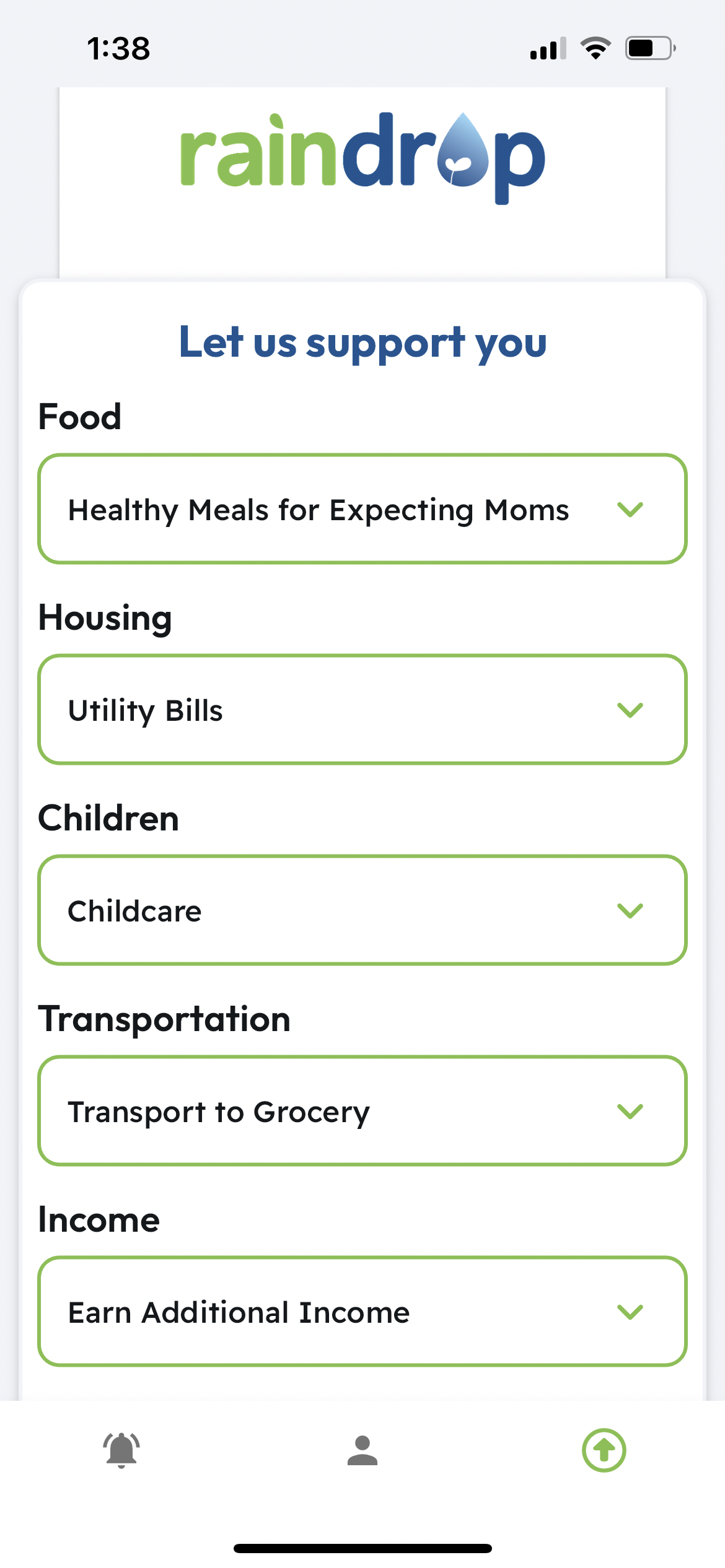Expand the Utility Bills chevron
The height and width of the screenshot is (1568, 725).
pyautogui.click(x=630, y=710)
